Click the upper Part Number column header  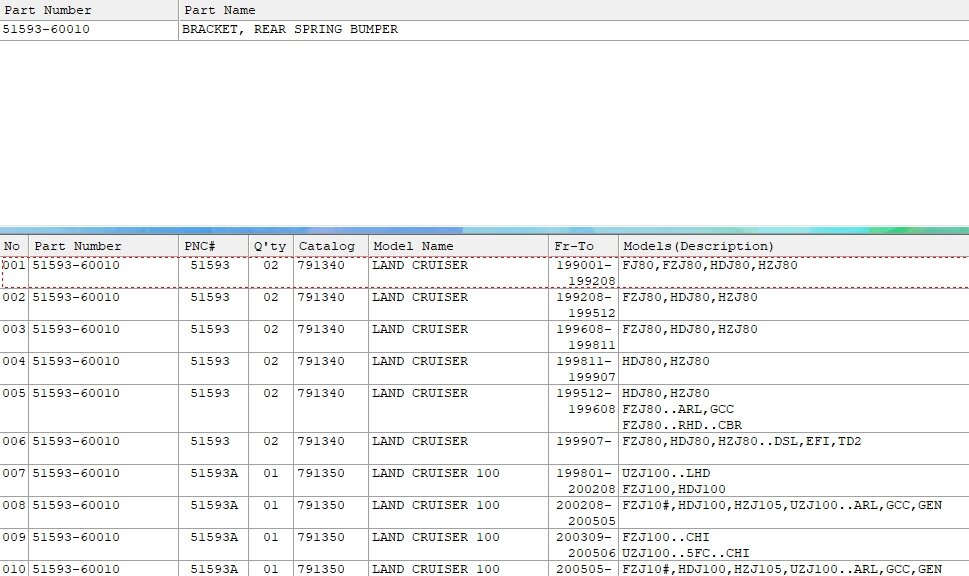pos(89,10)
